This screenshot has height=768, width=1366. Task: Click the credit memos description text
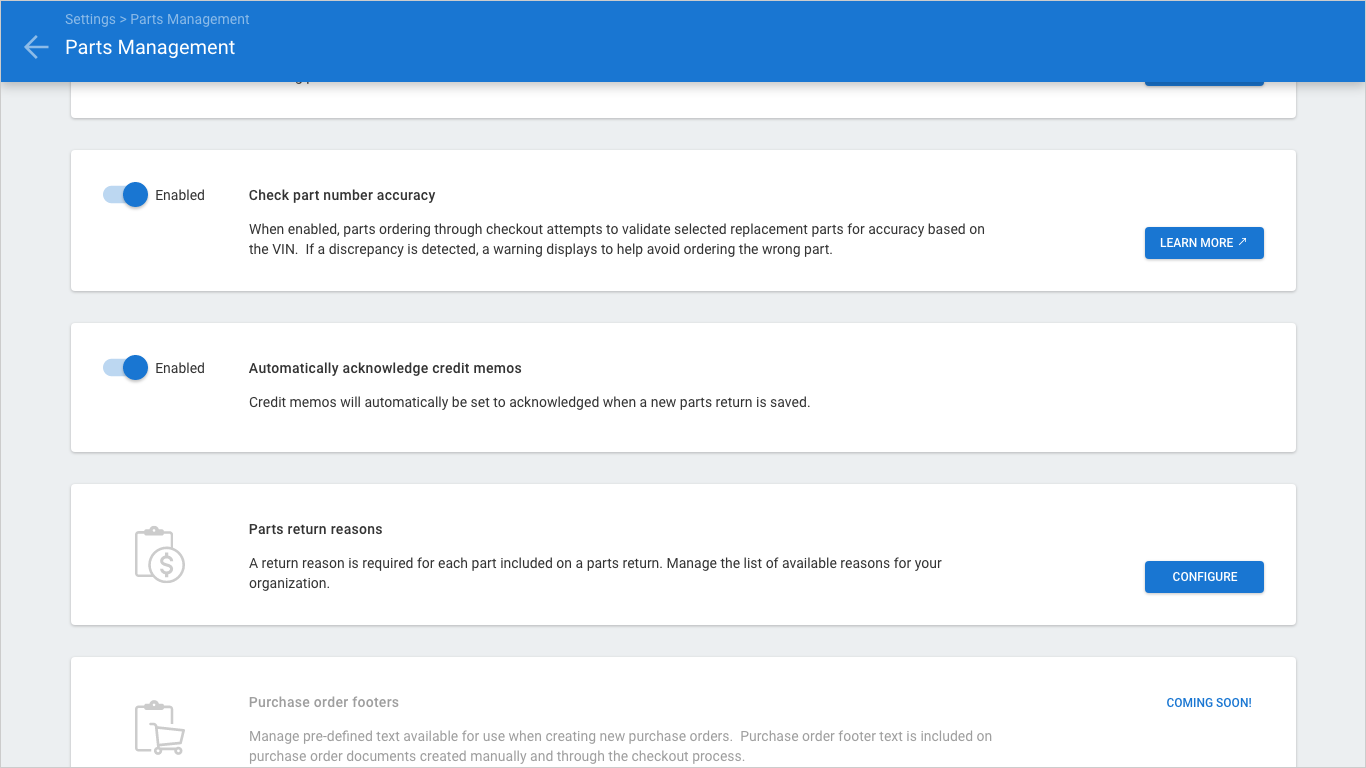coord(529,402)
